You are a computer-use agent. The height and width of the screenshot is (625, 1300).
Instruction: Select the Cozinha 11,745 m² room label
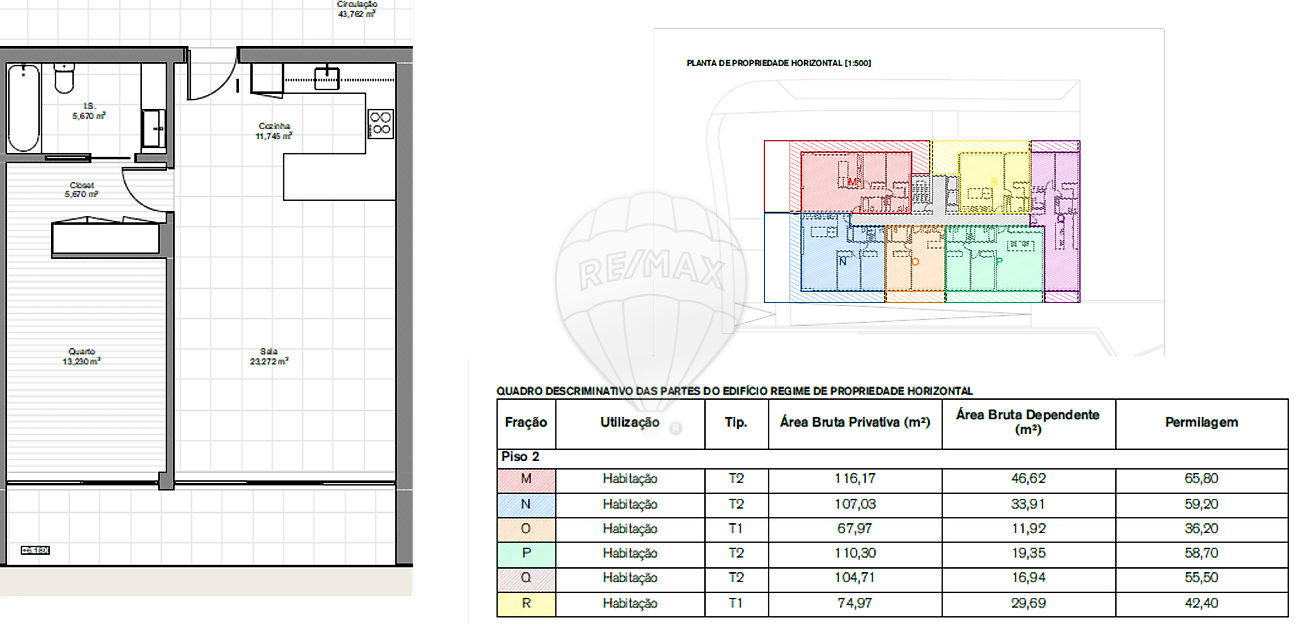[x=274, y=130]
